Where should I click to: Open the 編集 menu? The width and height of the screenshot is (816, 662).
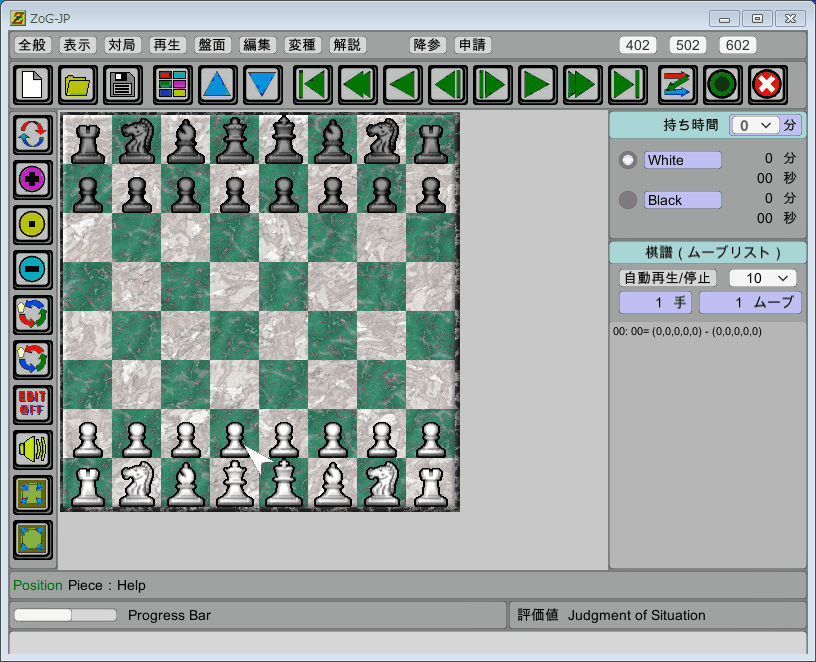click(257, 45)
